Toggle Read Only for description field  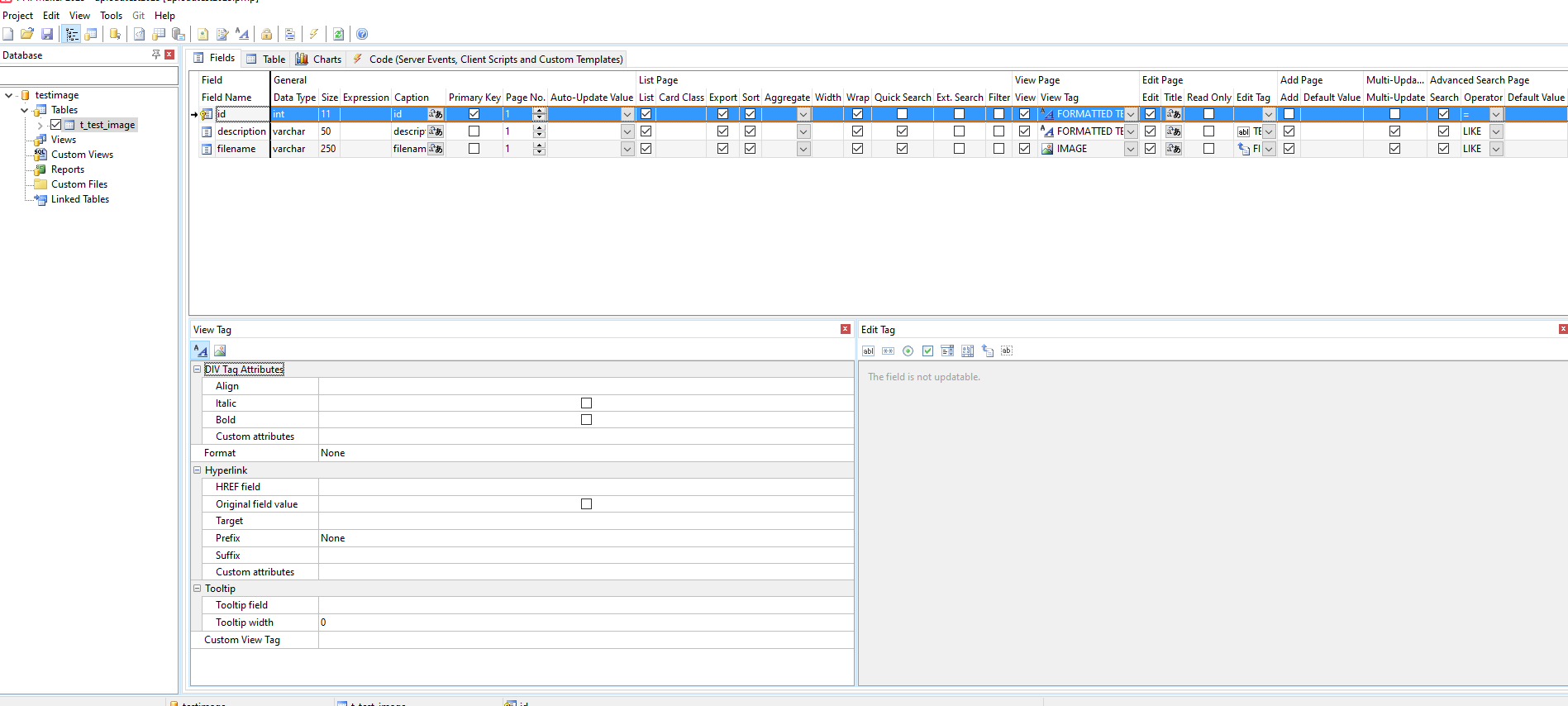click(x=1209, y=131)
